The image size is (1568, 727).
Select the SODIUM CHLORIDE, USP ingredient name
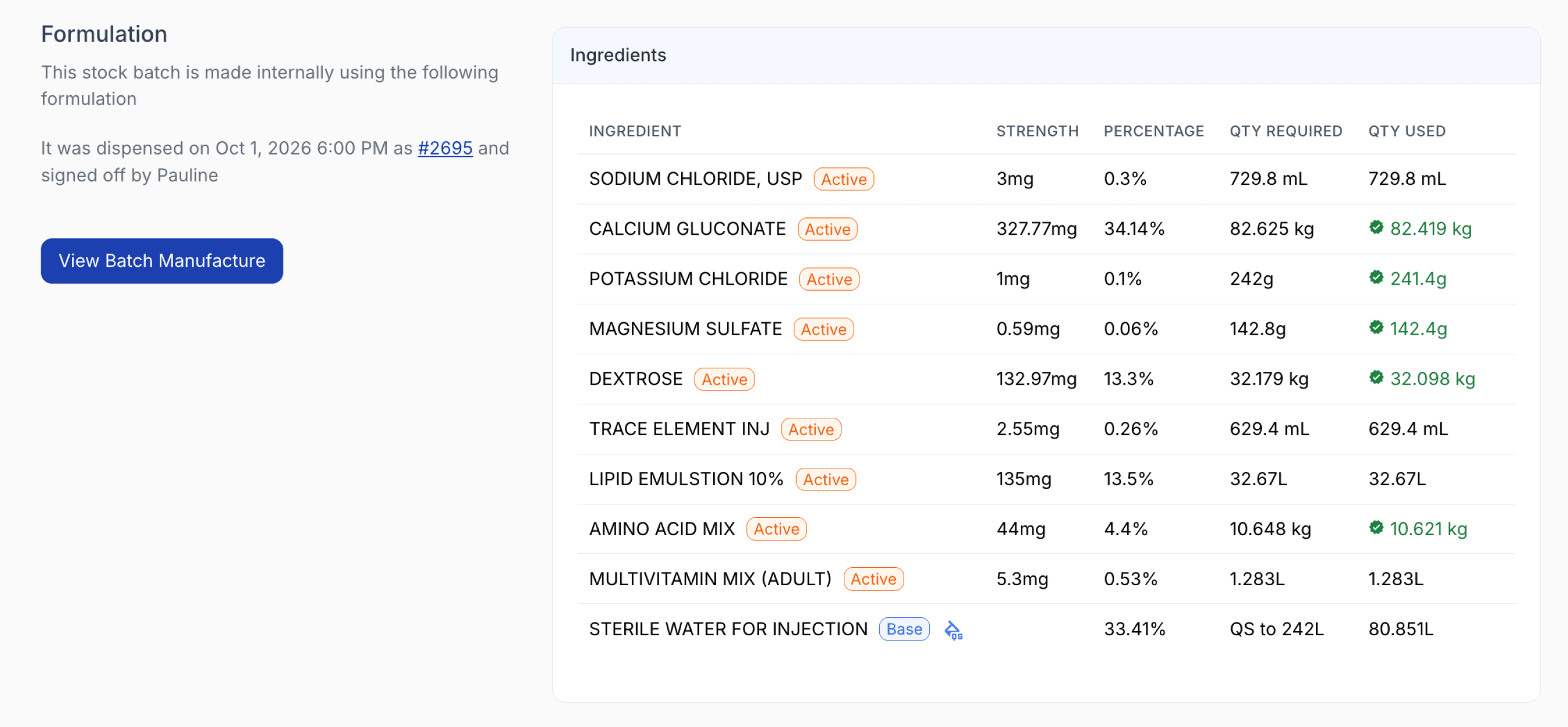[x=696, y=179]
